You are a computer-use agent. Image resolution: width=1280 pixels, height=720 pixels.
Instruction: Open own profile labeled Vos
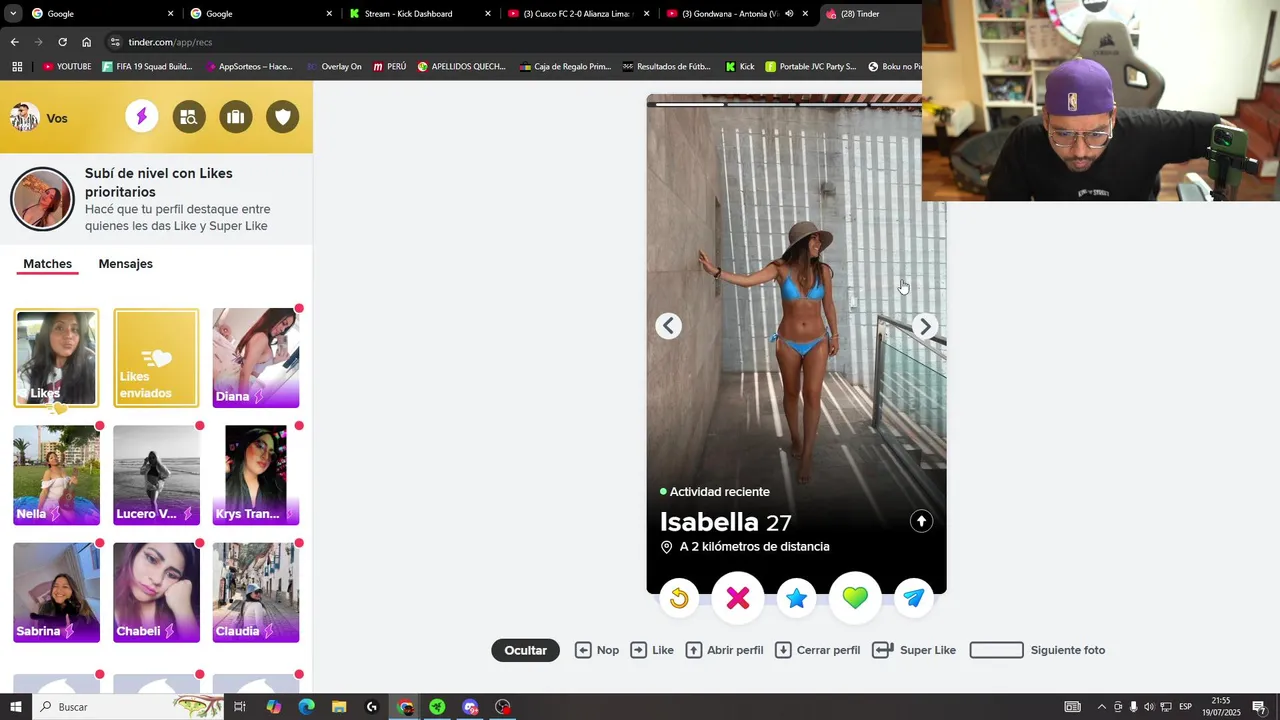click(39, 118)
